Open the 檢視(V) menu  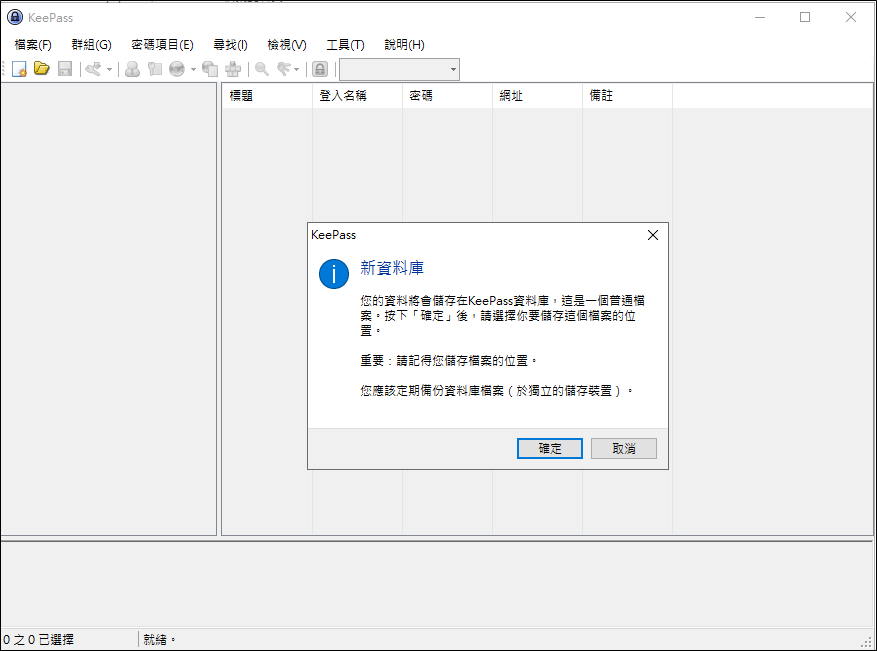click(287, 45)
